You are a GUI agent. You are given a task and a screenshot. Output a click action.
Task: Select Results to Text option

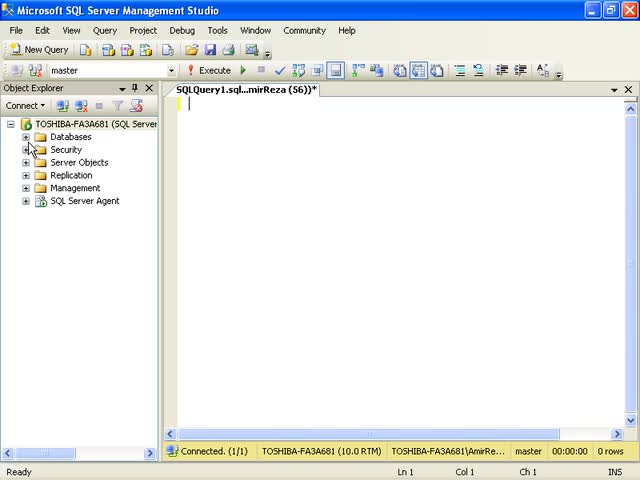(400, 71)
